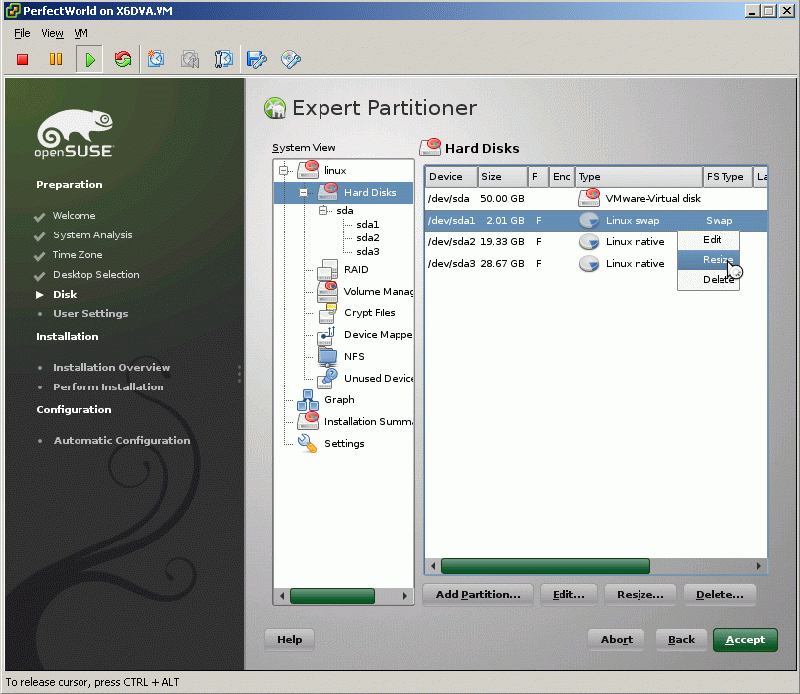Click the Crypt Files icon in tree

328,313
